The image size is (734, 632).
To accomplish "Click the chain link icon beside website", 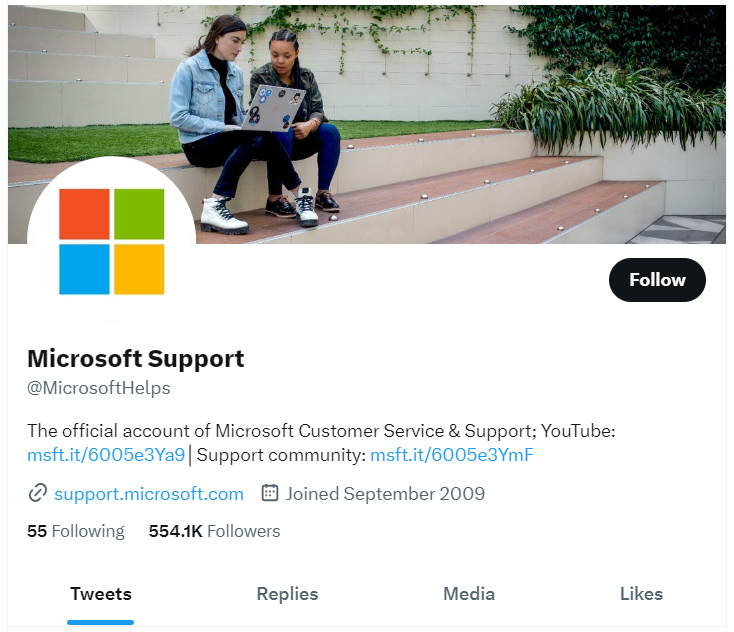I will pos(38,493).
